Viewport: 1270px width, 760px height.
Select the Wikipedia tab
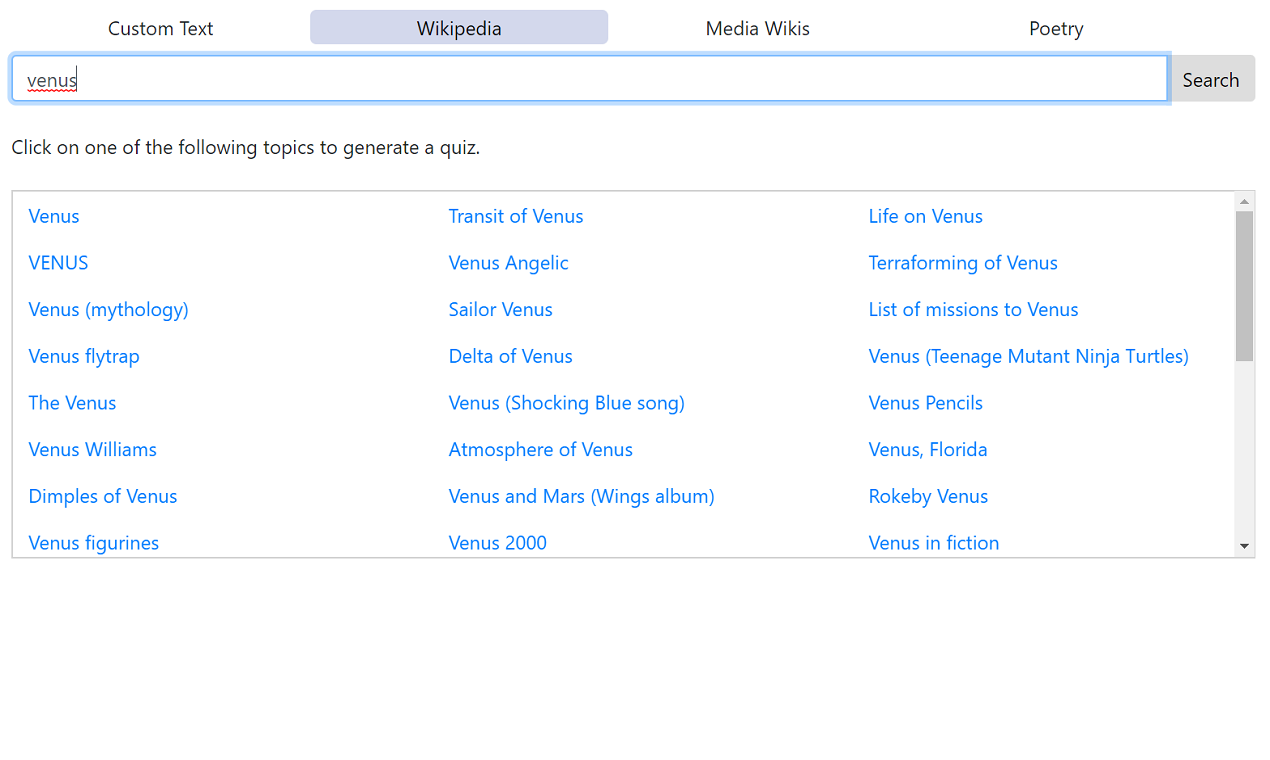tap(458, 27)
